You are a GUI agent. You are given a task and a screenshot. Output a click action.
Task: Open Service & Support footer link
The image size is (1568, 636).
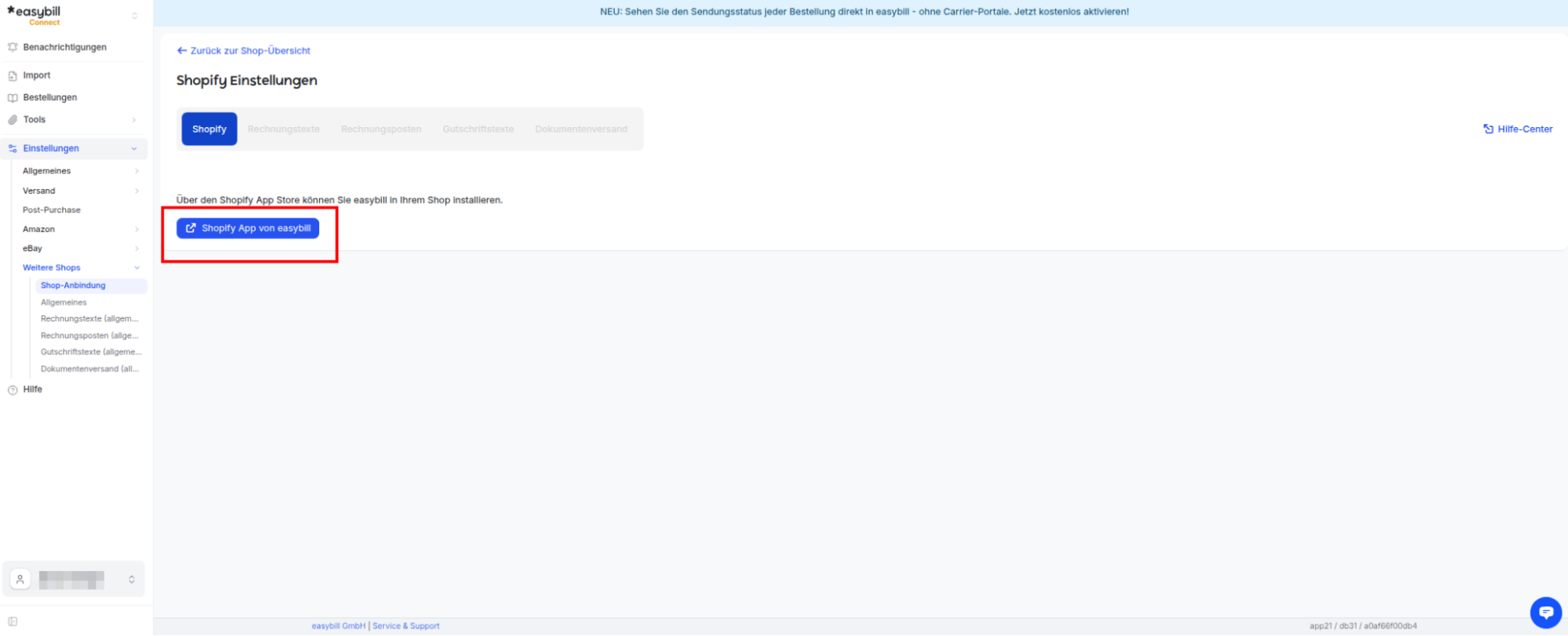pyautogui.click(x=406, y=626)
